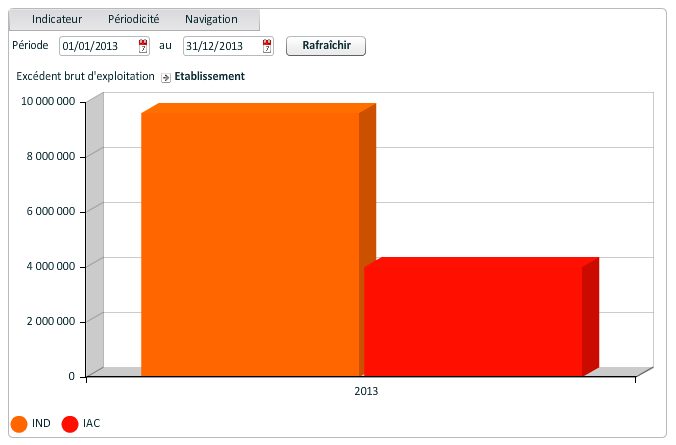676x445 pixels.
Task: Click the IND legend label
Action: 41,423
